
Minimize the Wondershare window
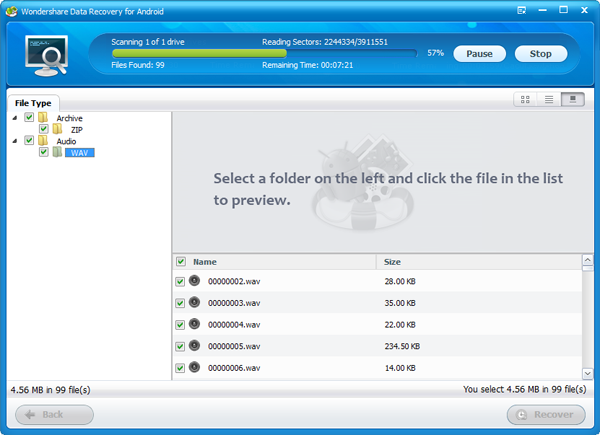coord(543,10)
